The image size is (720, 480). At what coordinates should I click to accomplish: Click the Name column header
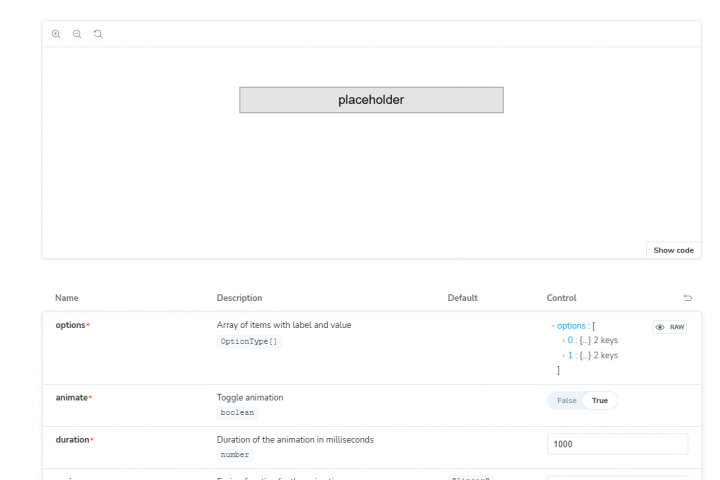66,298
